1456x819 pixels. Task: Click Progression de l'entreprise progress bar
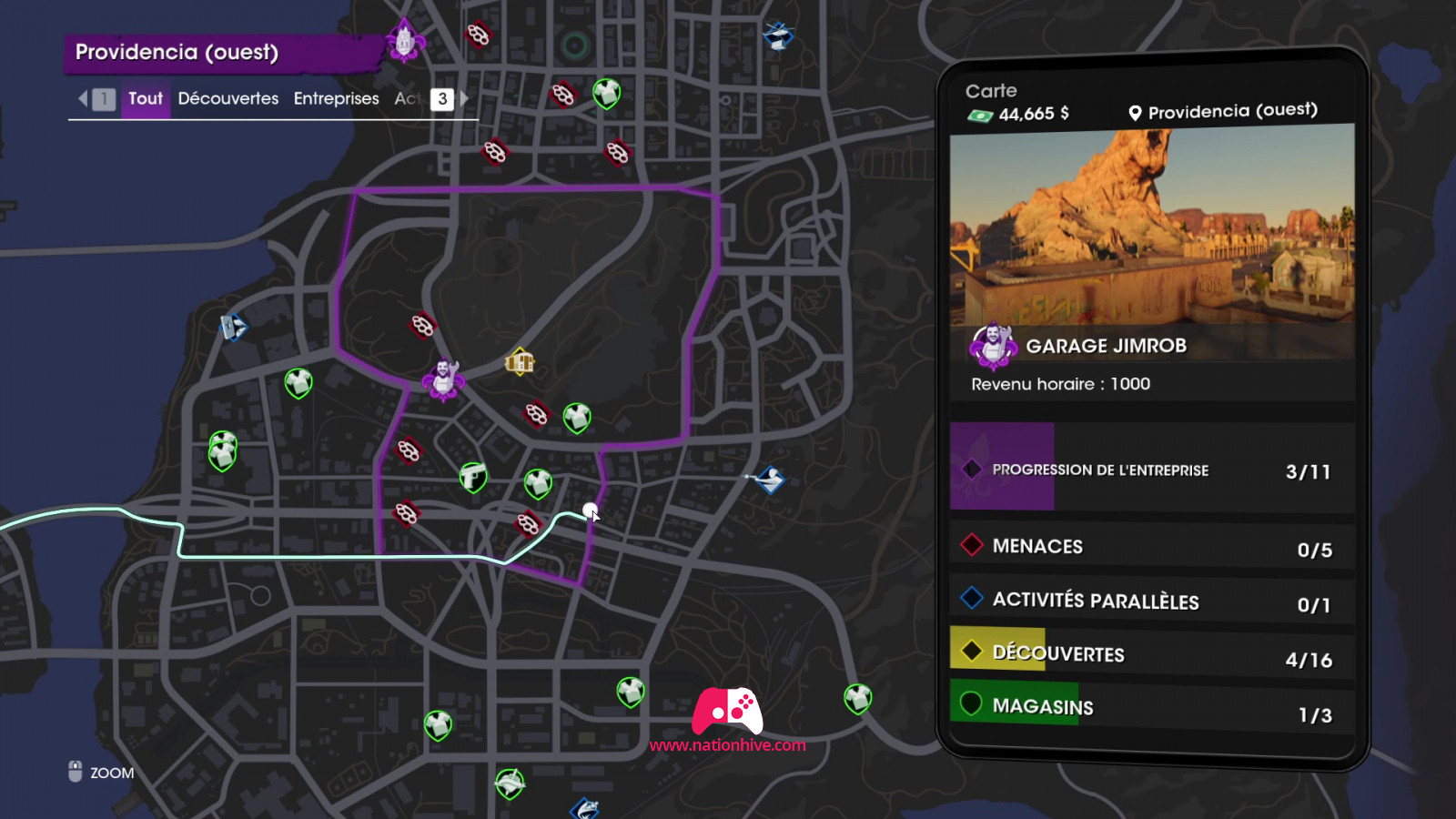coord(1152,468)
